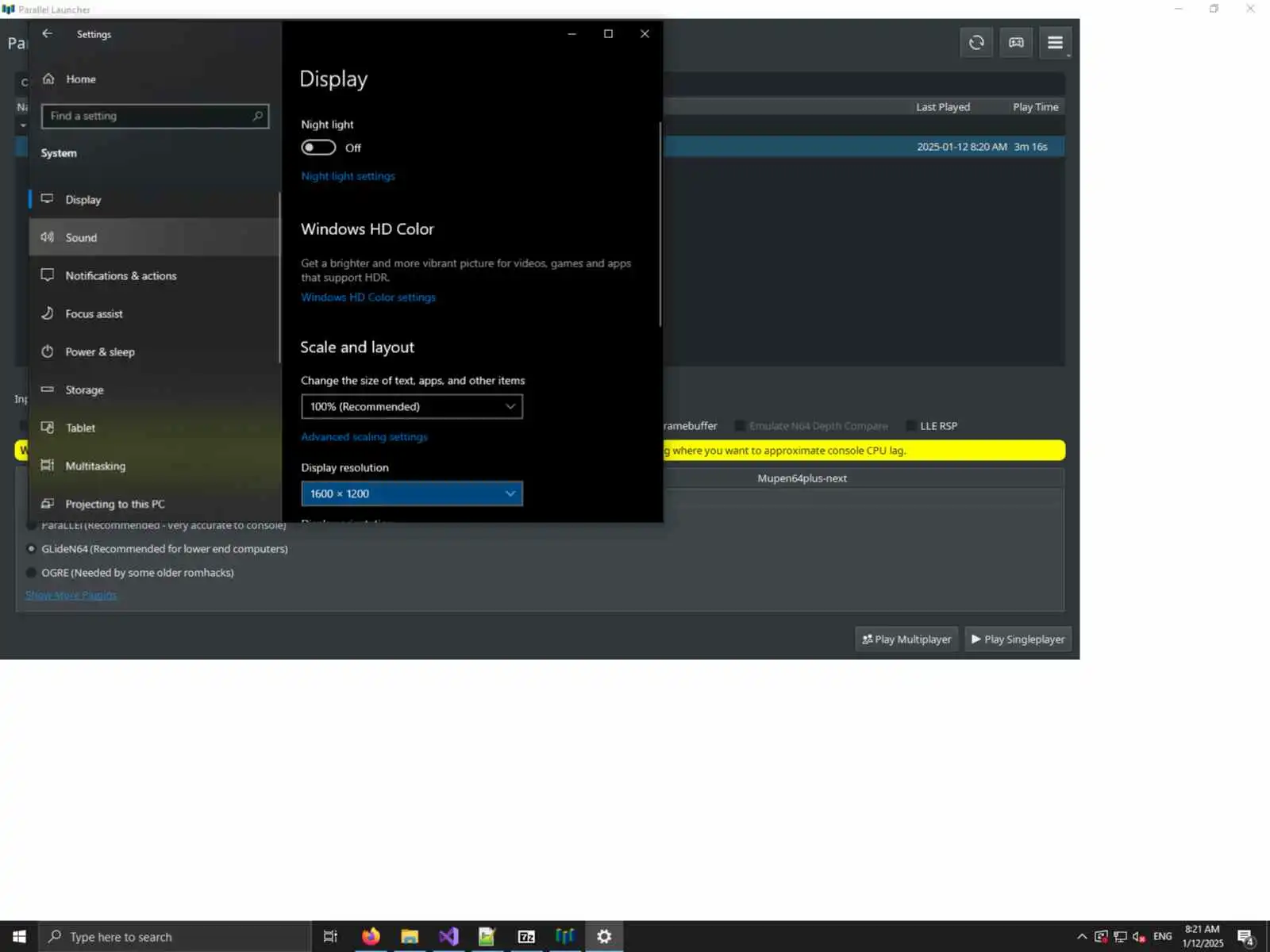Open File Explorer from the taskbar
Screen dimensions: 1270x952
click(410, 937)
